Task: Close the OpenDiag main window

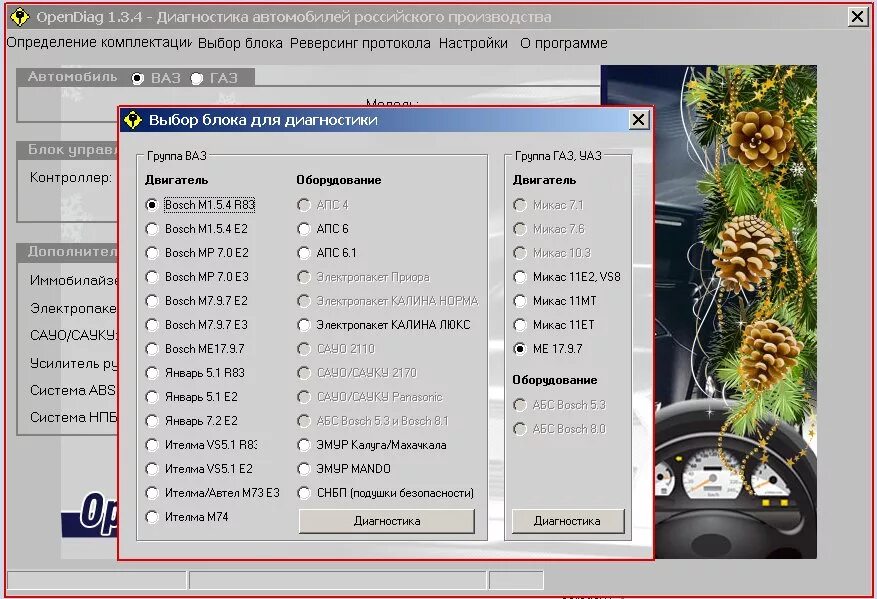Action: click(857, 17)
